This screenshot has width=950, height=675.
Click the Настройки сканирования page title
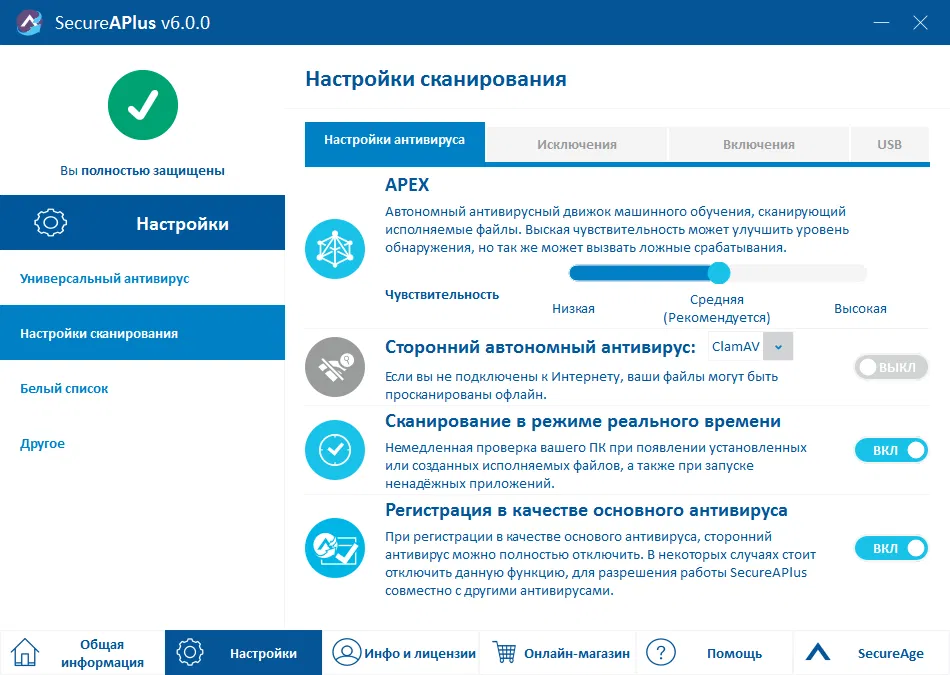[x=436, y=79]
